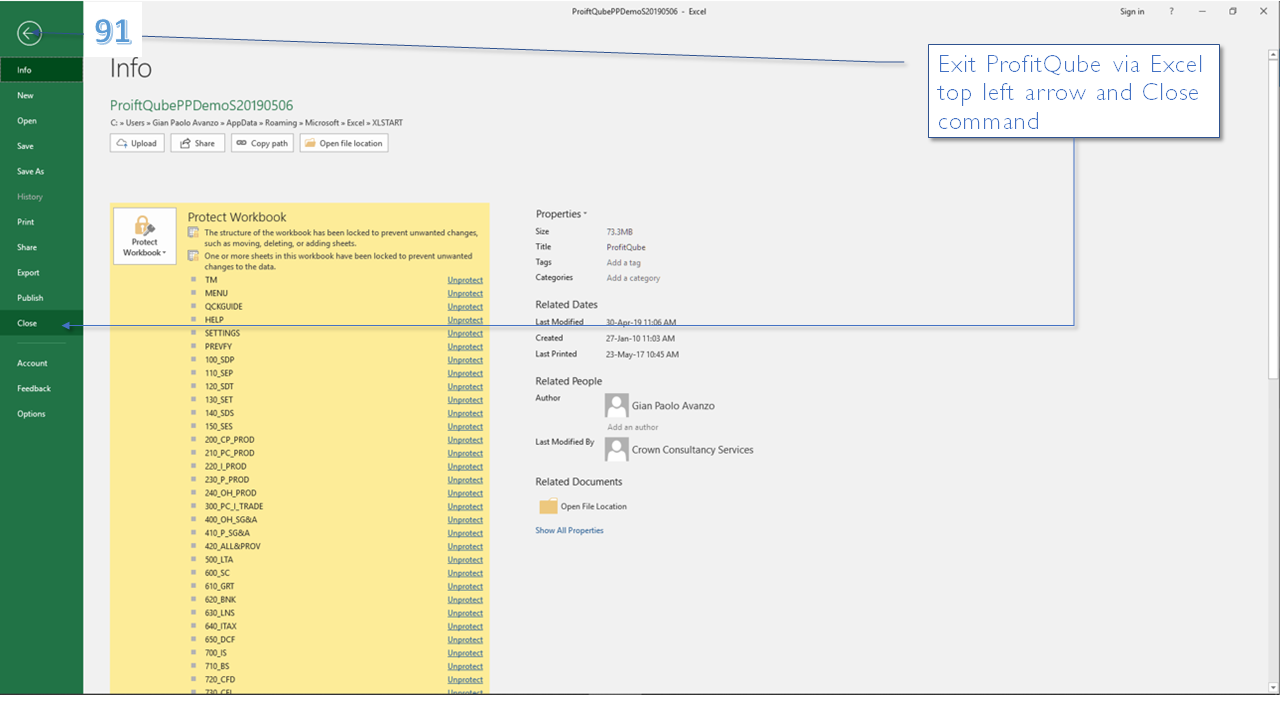
Task: Open the New tab
Action: click(x=41, y=95)
